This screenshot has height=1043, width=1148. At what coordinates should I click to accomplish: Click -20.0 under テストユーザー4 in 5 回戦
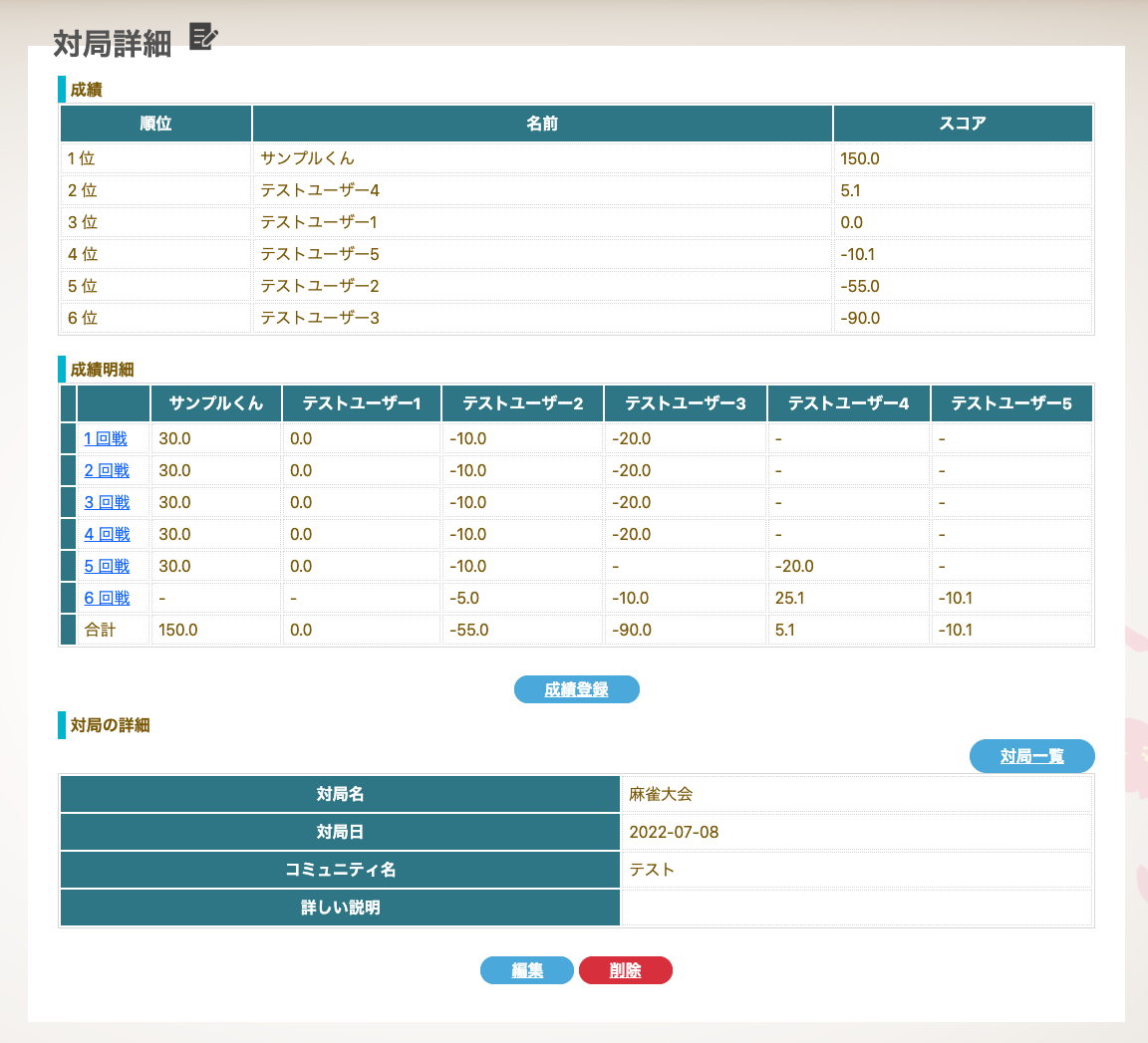pos(794,567)
